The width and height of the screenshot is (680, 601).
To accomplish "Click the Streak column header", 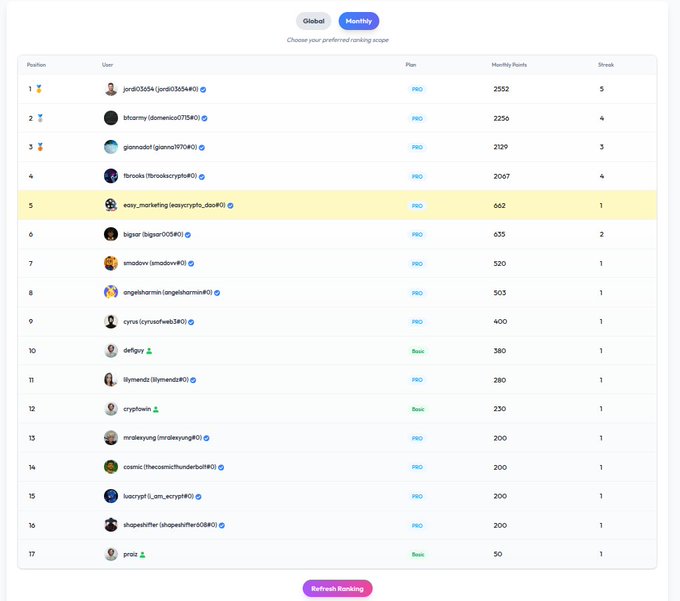I will click(606, 65).
